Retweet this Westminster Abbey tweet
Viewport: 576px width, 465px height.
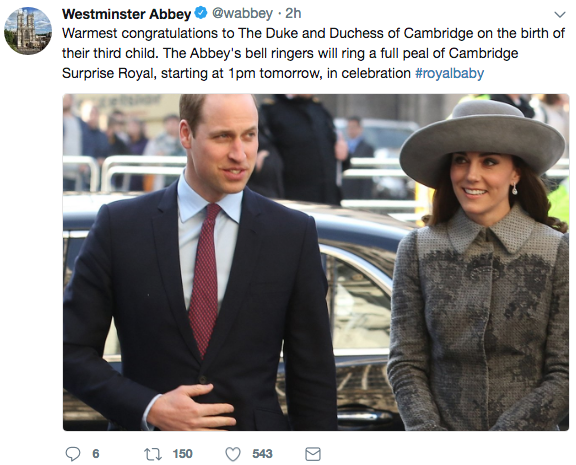152,454
